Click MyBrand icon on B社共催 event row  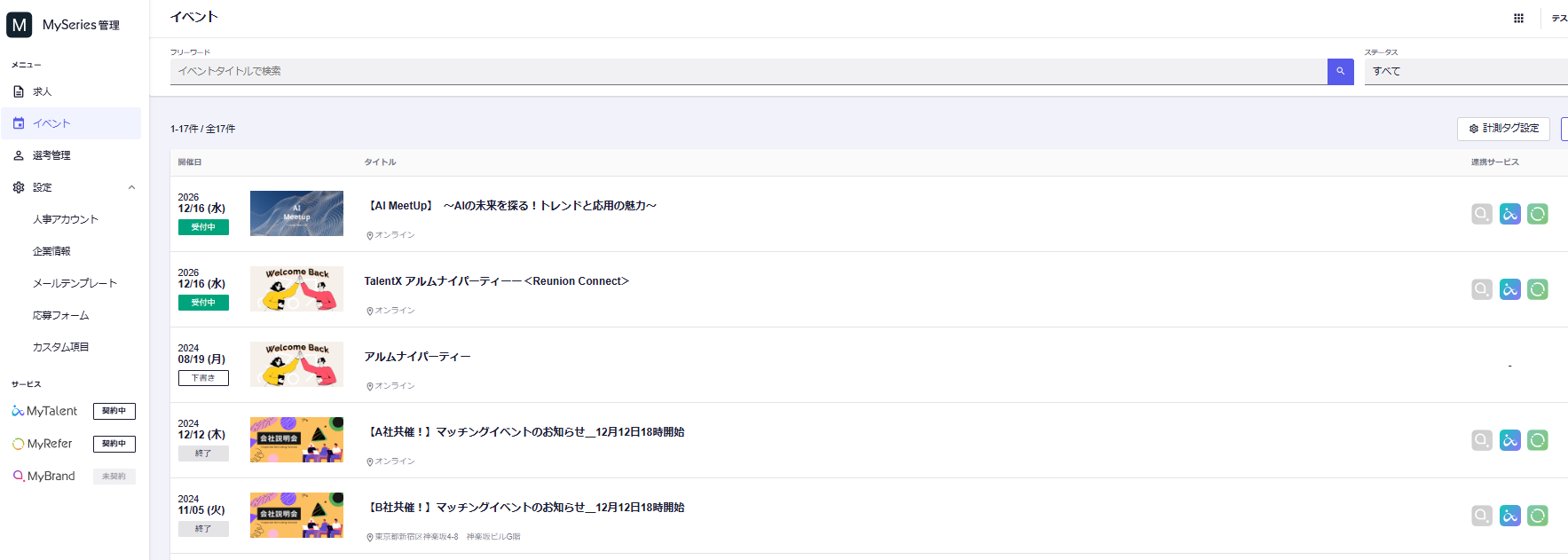(x=1481, y=516)
